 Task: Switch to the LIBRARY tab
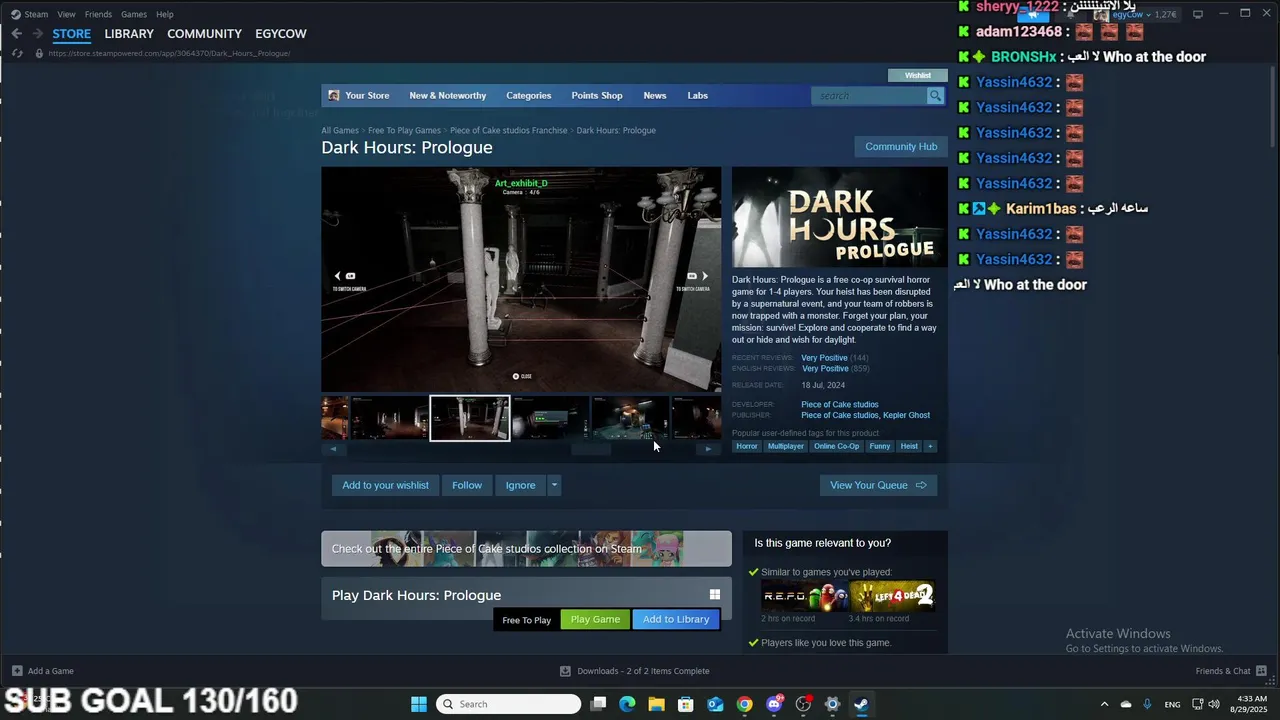coord(129,34)
